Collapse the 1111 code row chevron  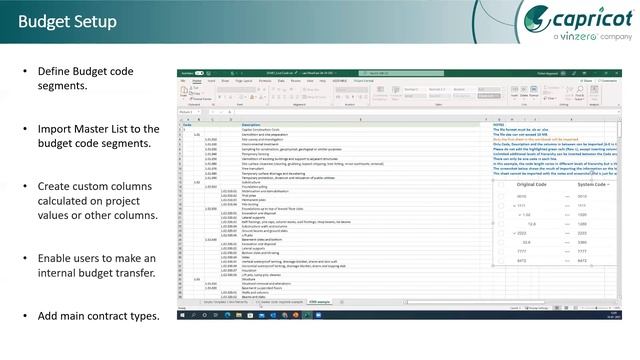[x=514, y=206]
